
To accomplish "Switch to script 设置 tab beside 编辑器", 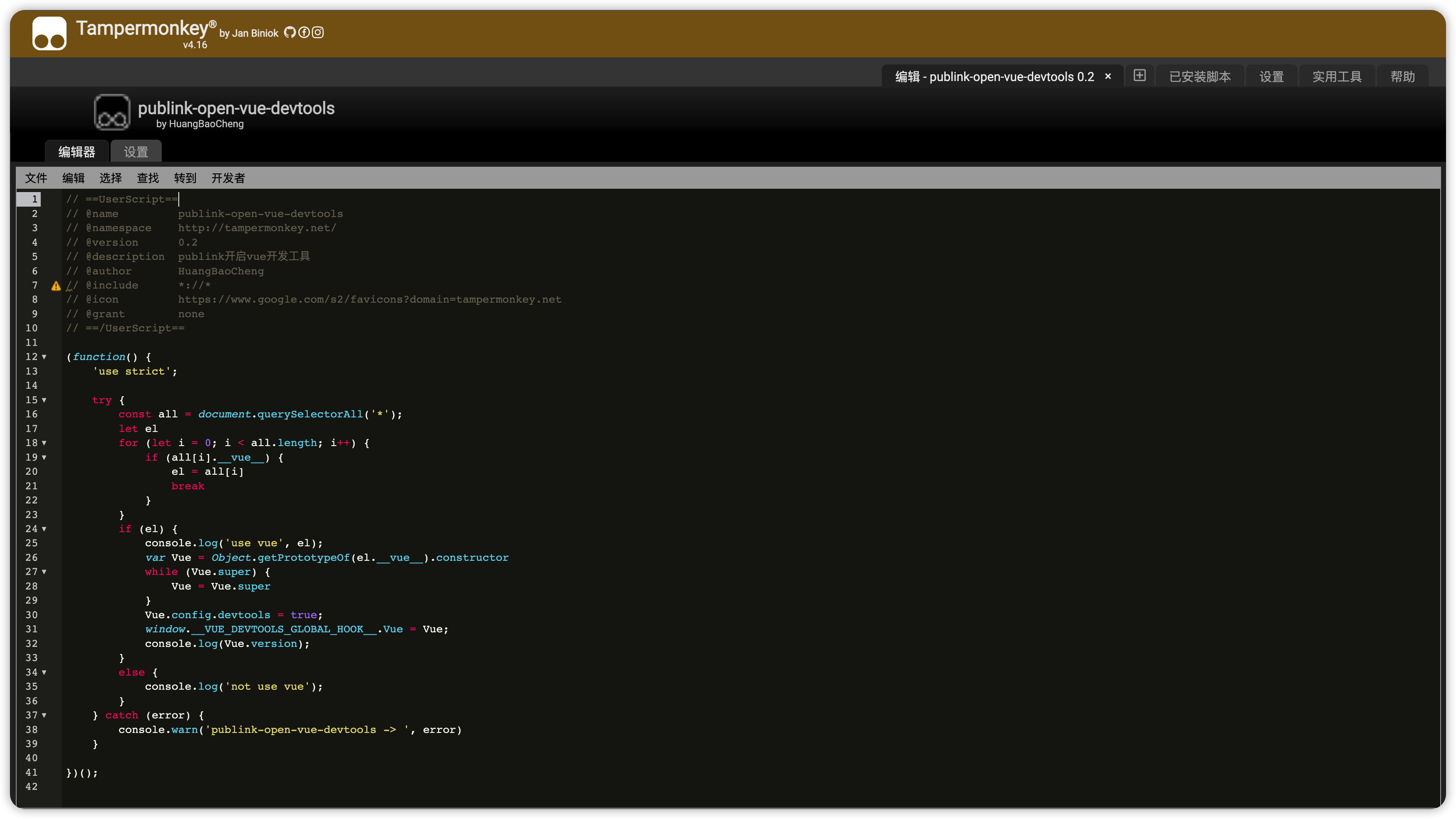I will pos(136,152).
